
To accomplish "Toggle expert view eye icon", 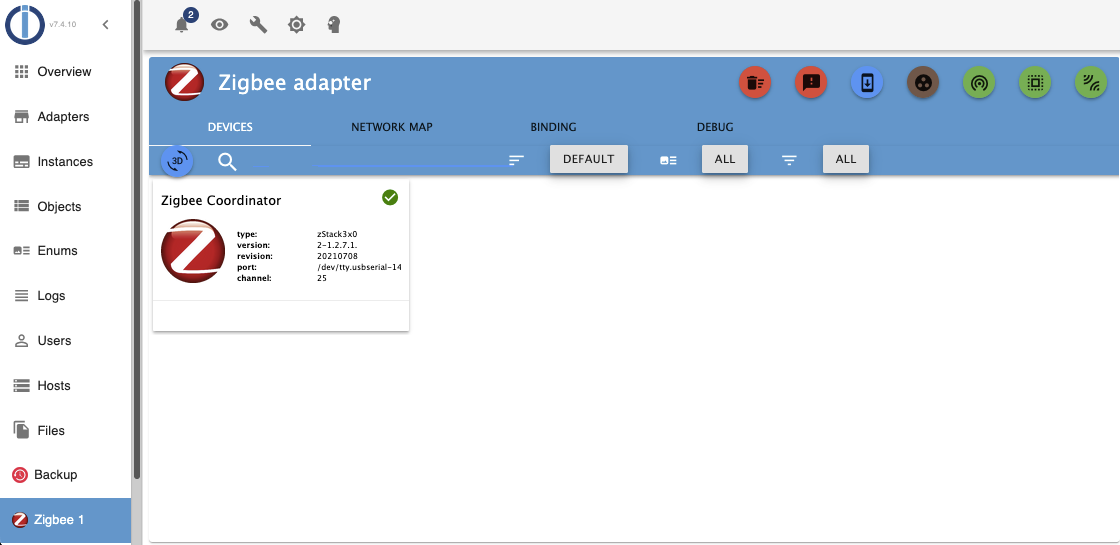I will (219, 25).
